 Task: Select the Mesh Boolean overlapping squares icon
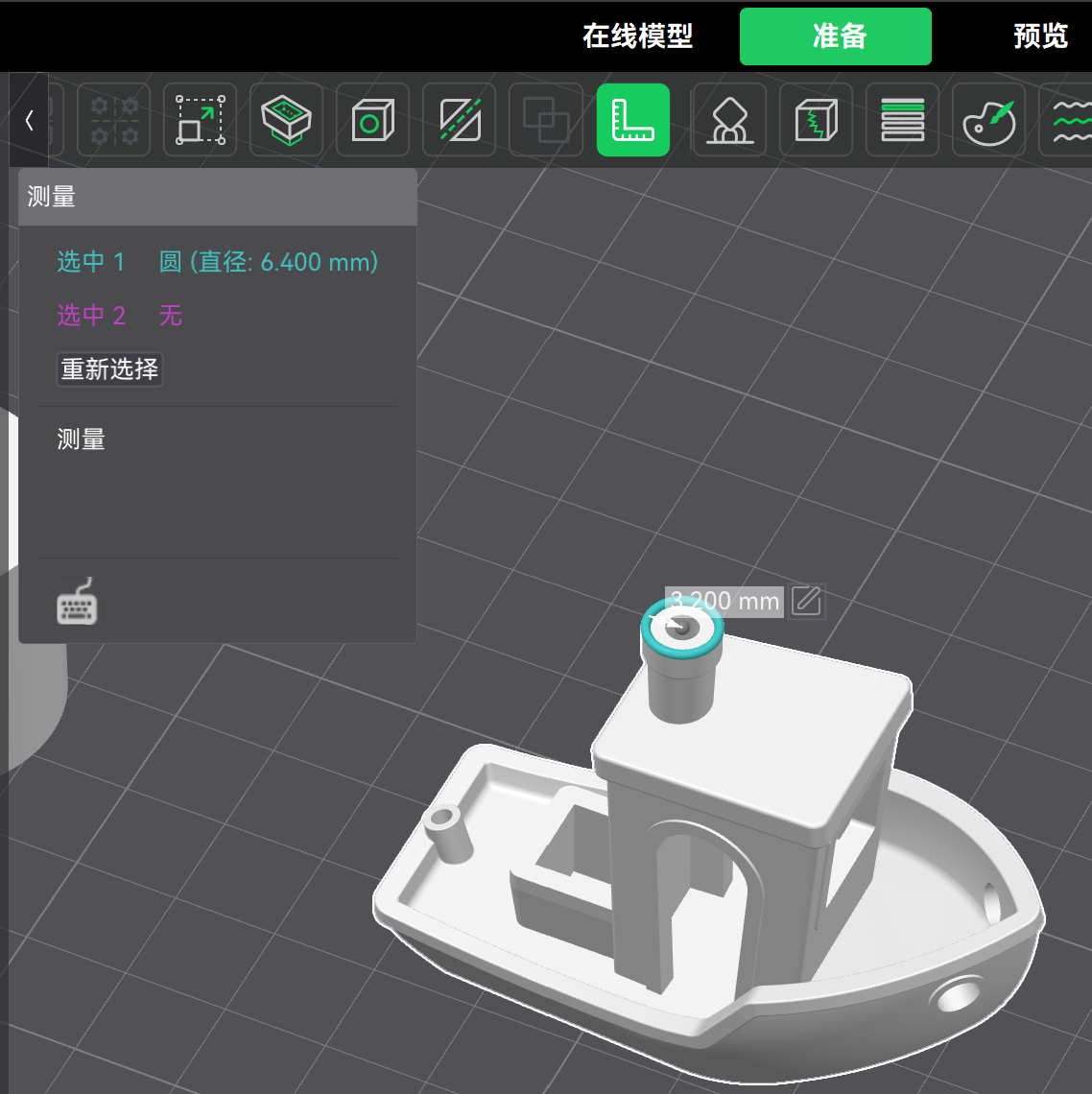546,120
